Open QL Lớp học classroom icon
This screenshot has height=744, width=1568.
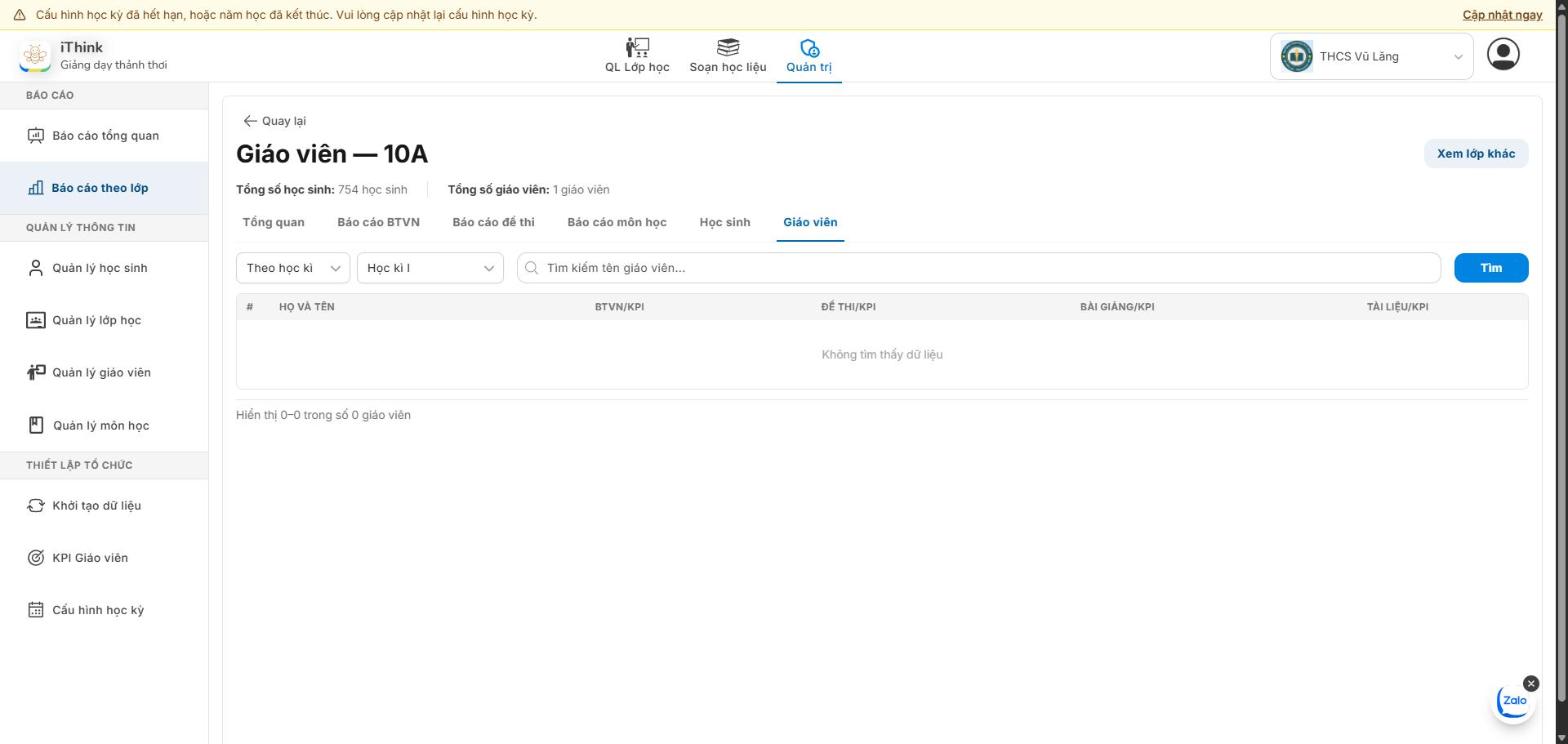point(637,47)
